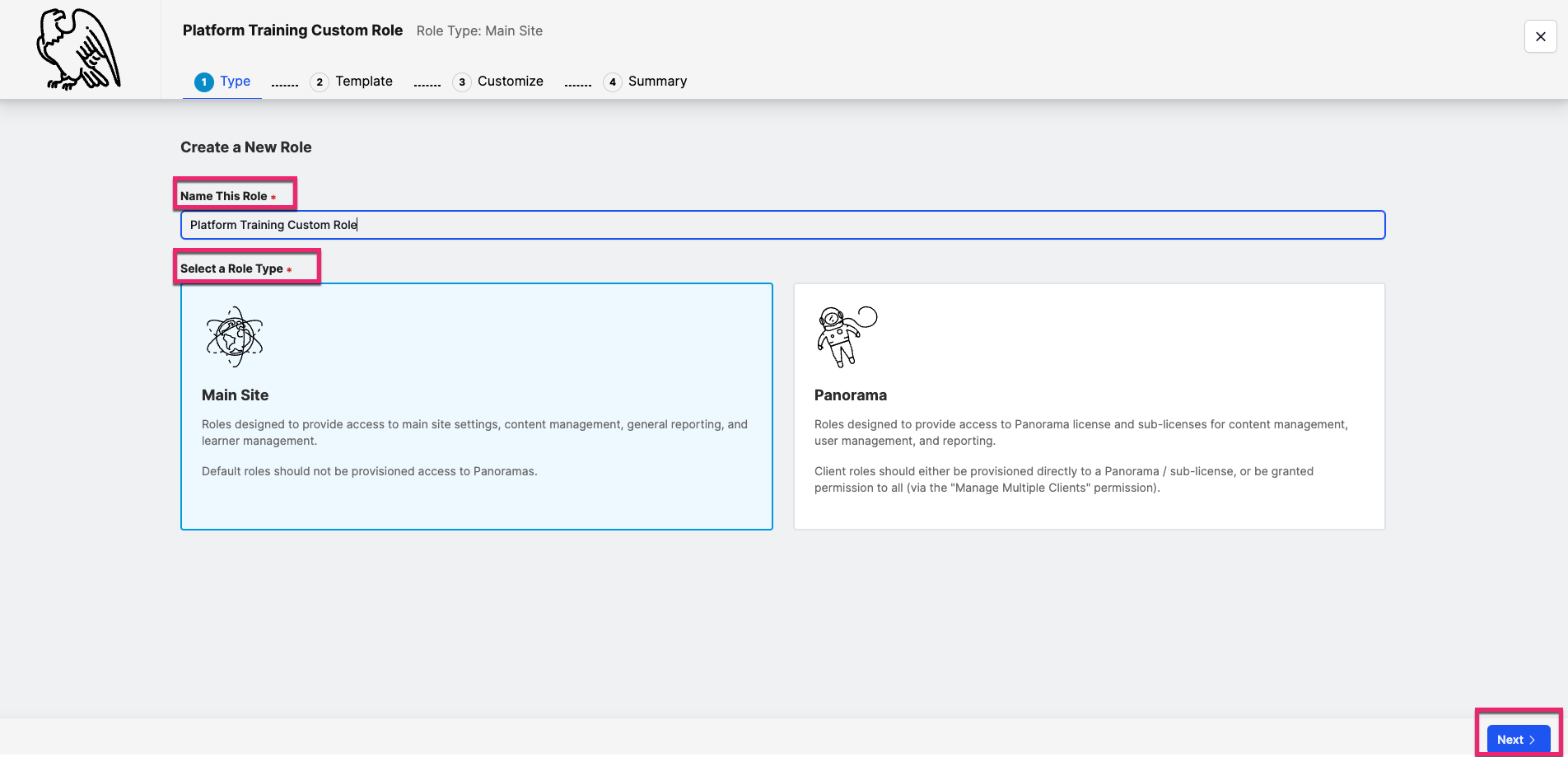Select the Panorama role type card
Viewport: 1568px width, 757px height.
pyautogui.click(x=1090, y=406)
